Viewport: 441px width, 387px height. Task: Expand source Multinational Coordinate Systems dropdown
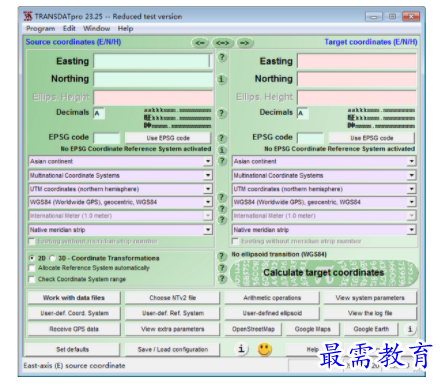208,175
